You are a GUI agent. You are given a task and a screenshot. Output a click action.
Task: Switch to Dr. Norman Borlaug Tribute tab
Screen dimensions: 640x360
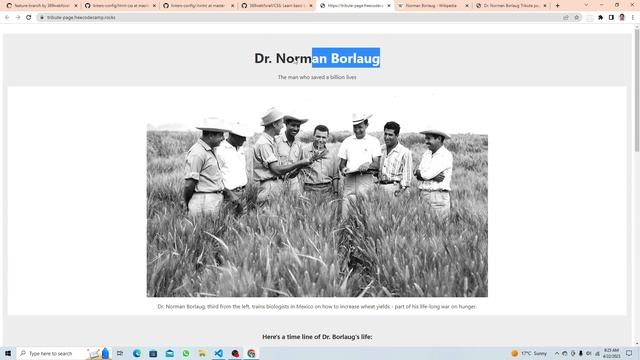510,6
